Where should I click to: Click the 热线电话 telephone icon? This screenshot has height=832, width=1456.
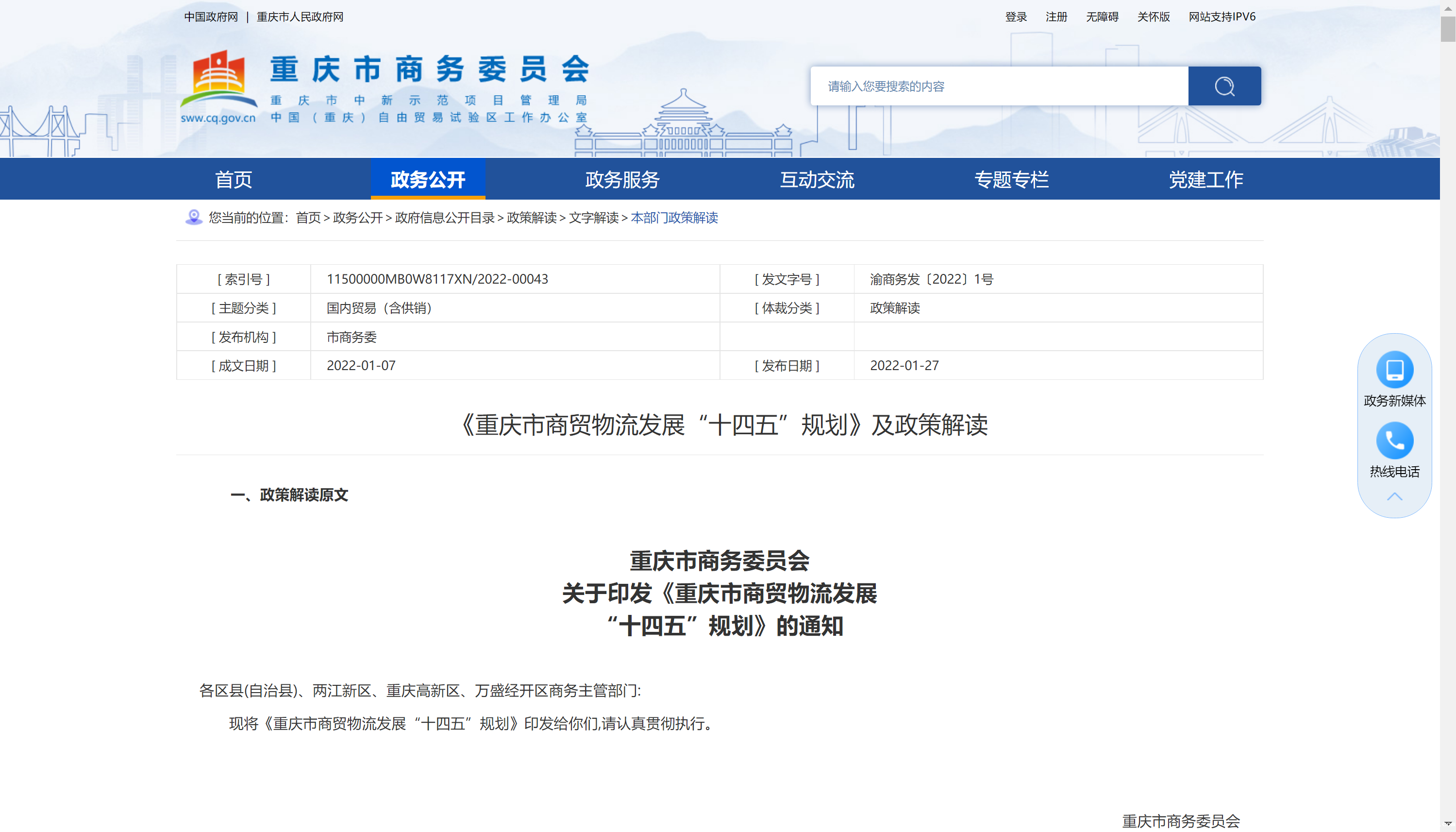(x=1394, y=441)
